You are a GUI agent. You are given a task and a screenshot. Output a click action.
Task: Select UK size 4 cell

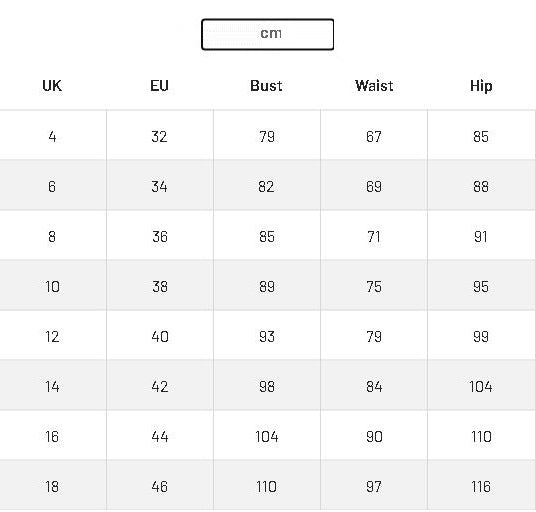pyautogui.click(x=52, y=135)
